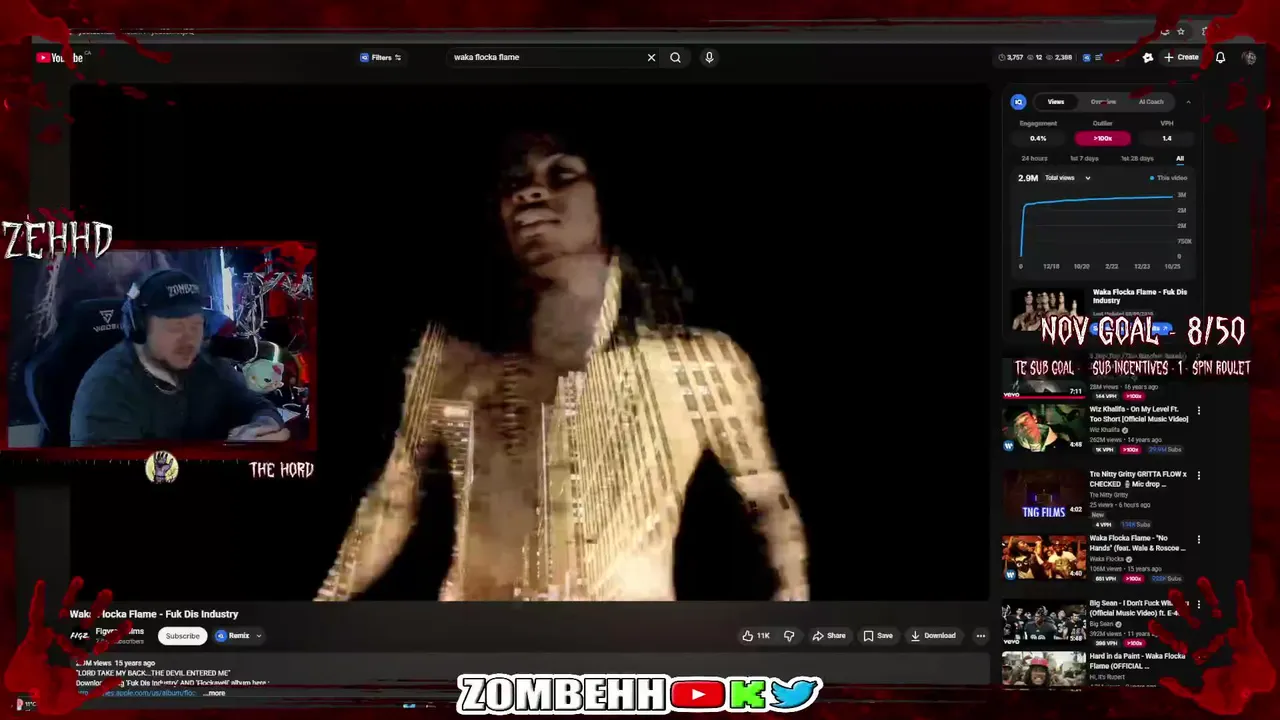
Task: Open the Create button
Action: point(1181,57)
